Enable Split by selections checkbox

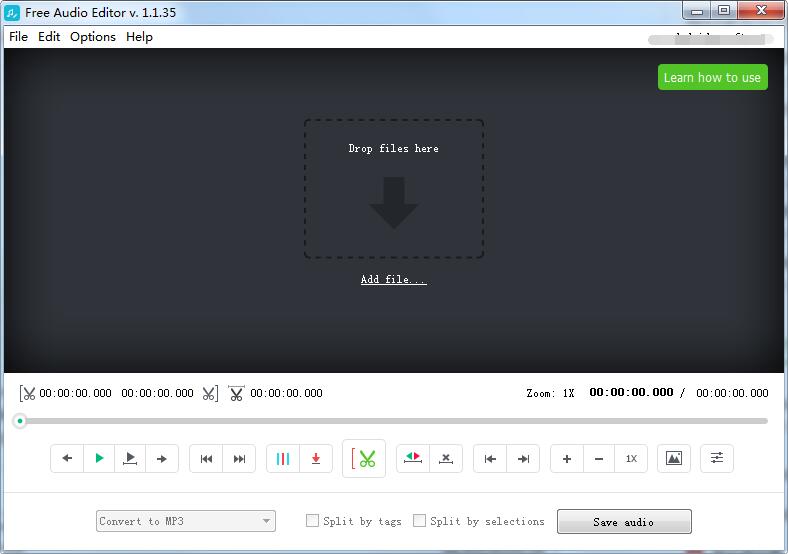pos(419,520)
